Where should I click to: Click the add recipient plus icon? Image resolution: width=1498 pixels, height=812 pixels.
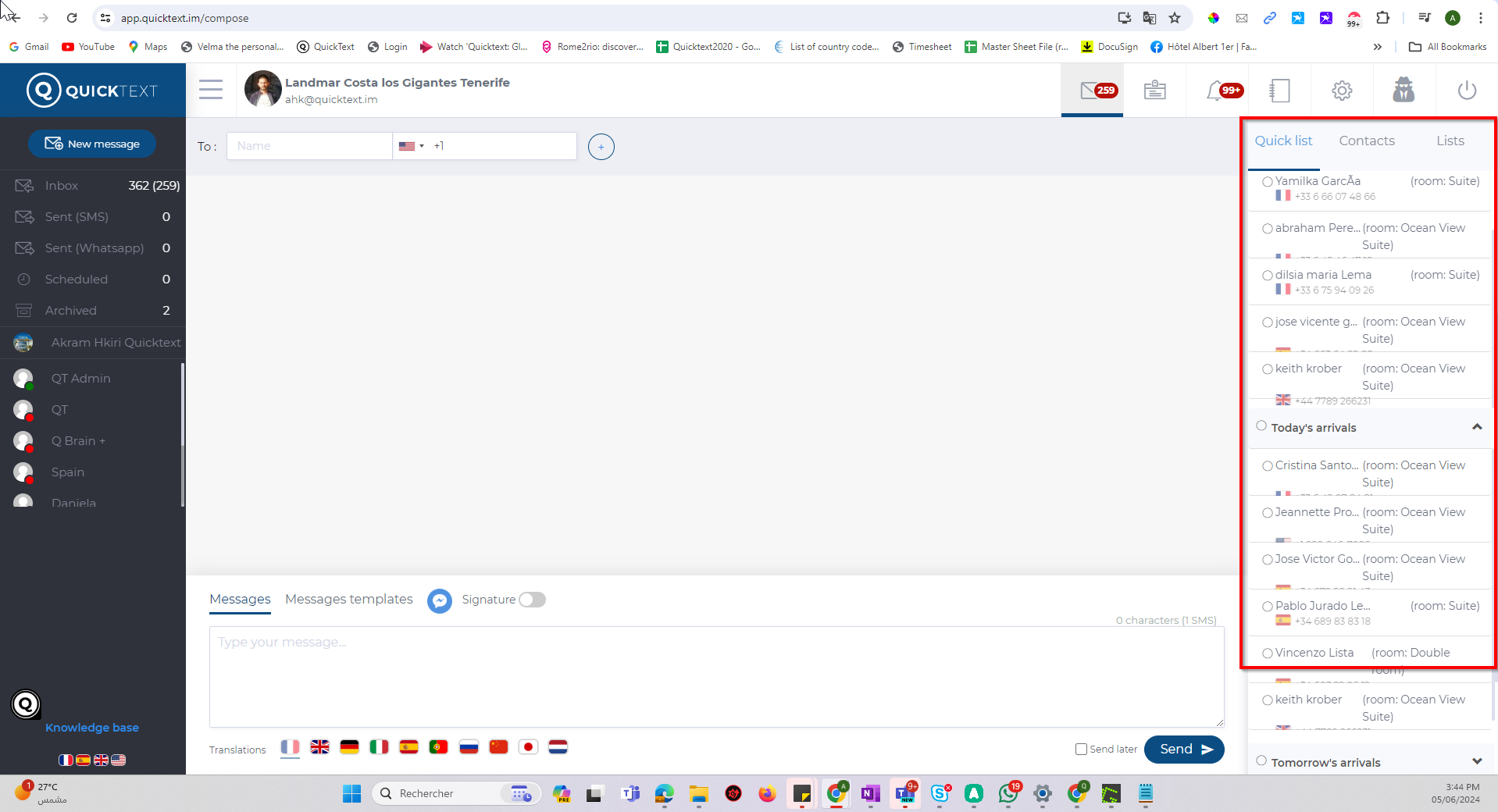coord(601,147)
